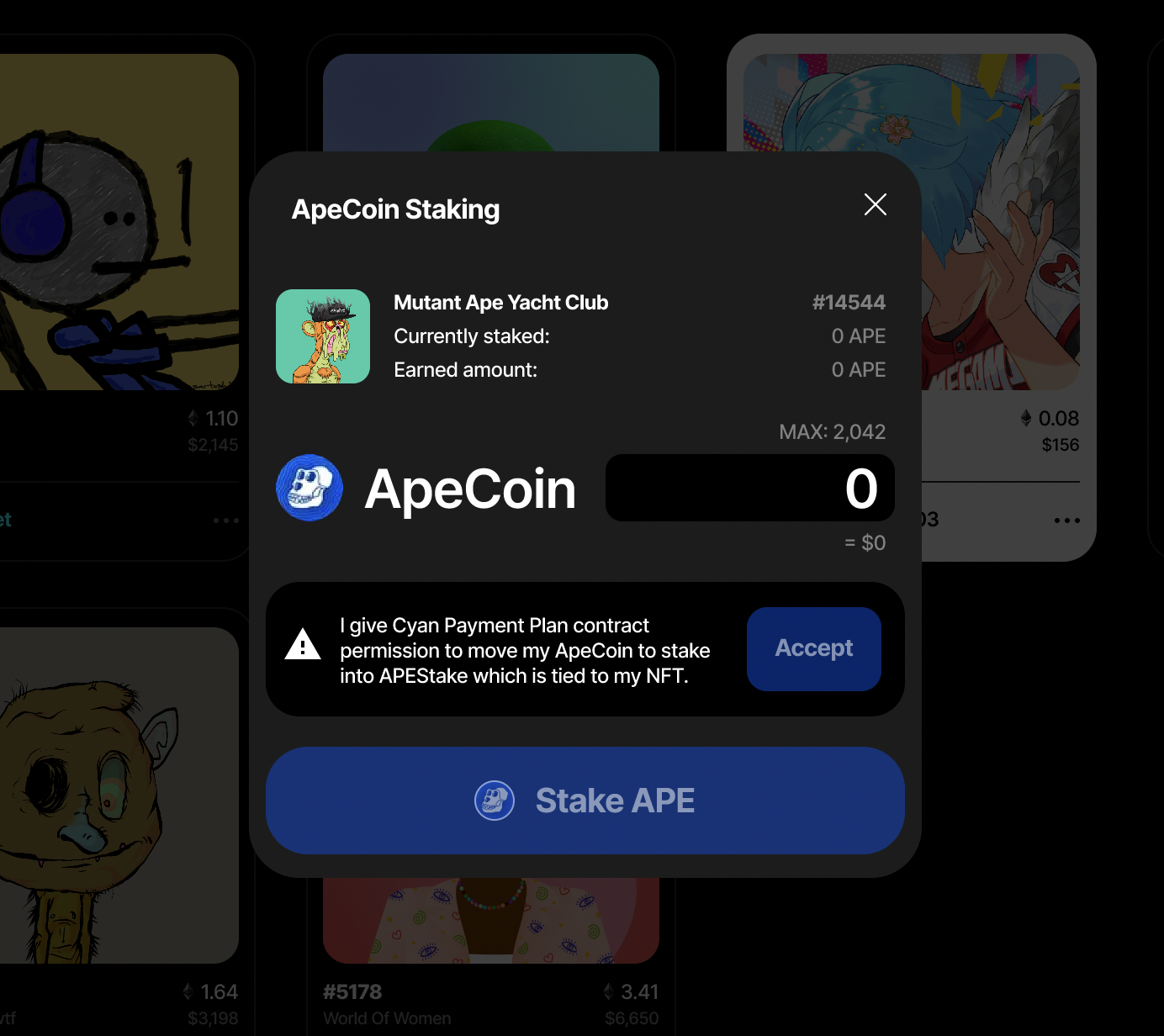
Task: Click the Mutant Ape #14544 thumbnail
Action: (323, 336)
